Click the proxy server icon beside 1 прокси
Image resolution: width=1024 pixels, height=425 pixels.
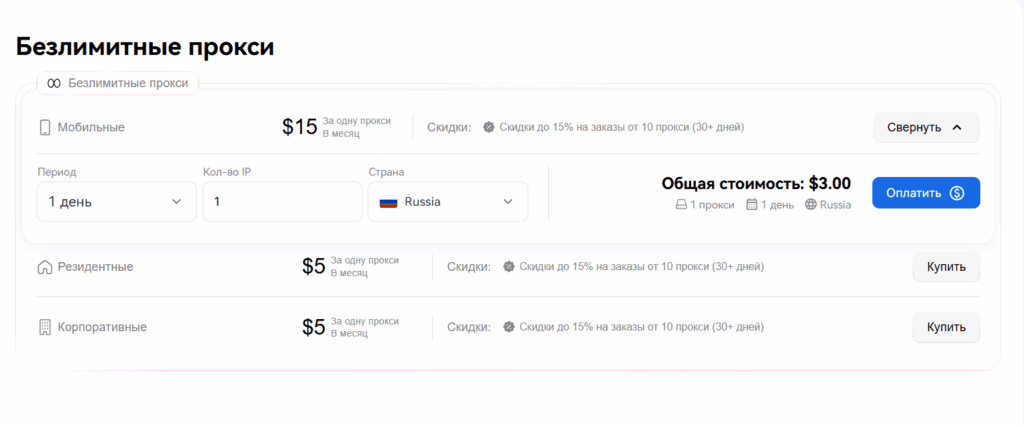[681, 205]
